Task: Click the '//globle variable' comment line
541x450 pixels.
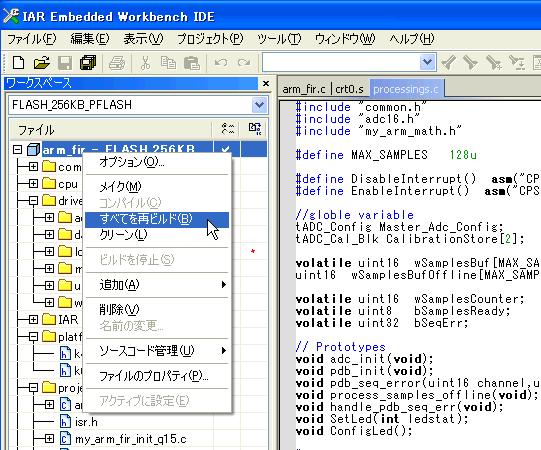Action: point(355,215)
